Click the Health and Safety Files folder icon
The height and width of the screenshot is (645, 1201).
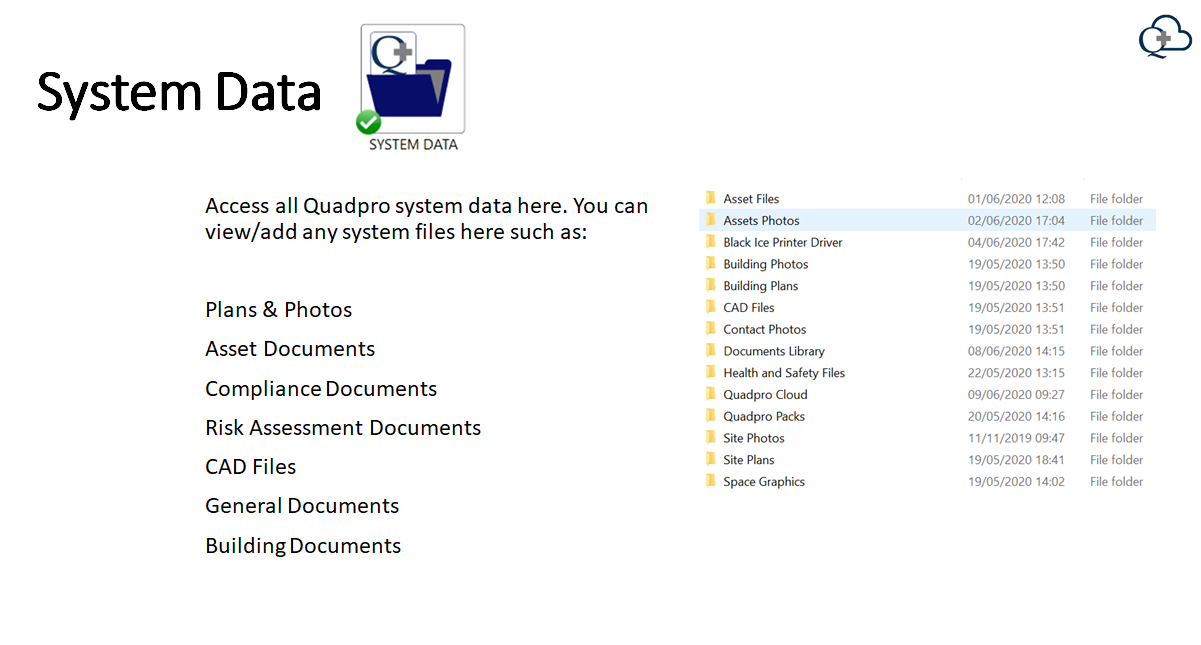coord(711,373)
